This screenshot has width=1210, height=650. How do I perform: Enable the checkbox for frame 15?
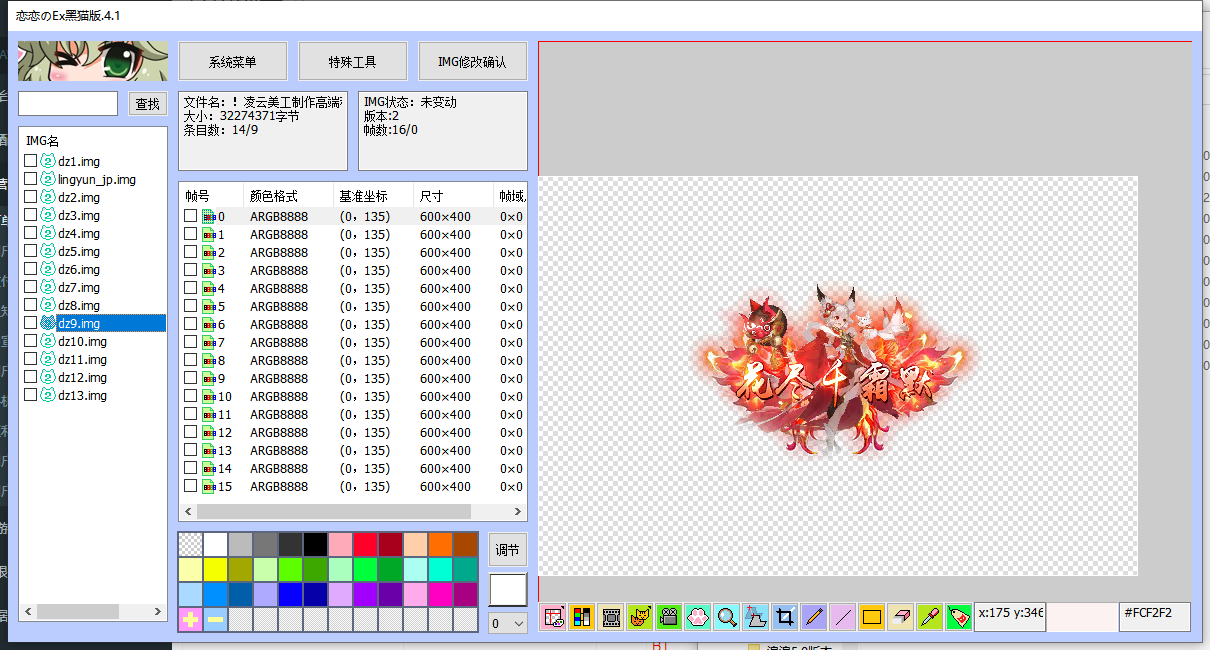[189, 486]
